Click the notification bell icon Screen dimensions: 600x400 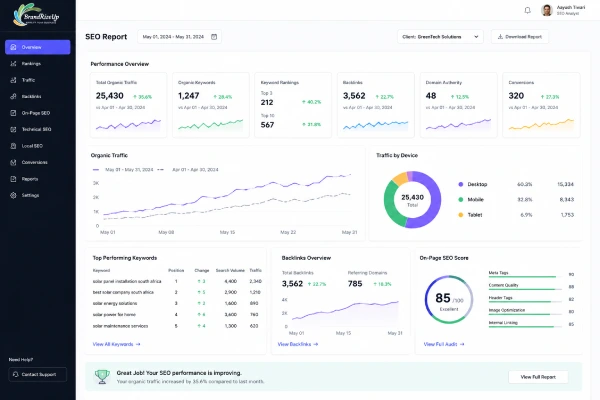point(527,10)
